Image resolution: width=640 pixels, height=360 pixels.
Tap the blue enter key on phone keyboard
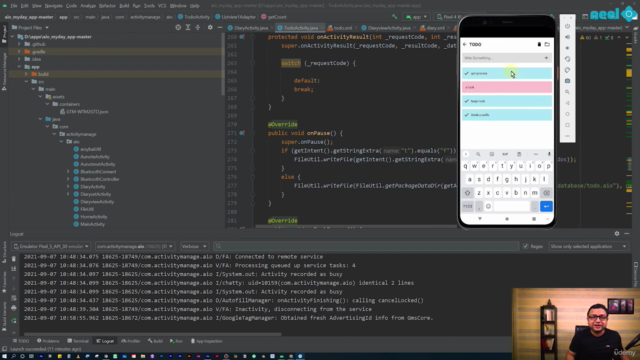click(546, 206)
